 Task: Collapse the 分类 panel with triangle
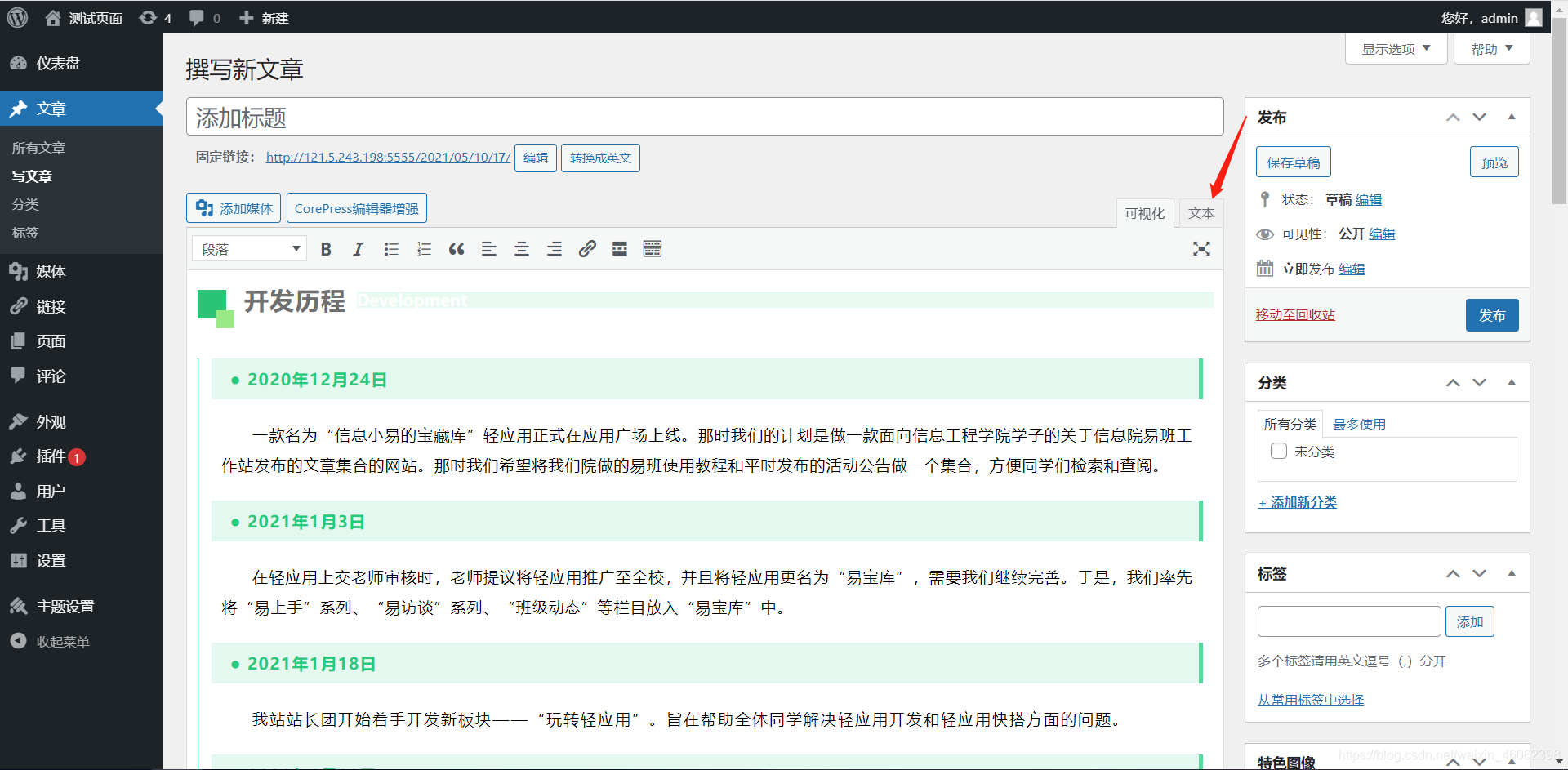(x=1512, y=382)
